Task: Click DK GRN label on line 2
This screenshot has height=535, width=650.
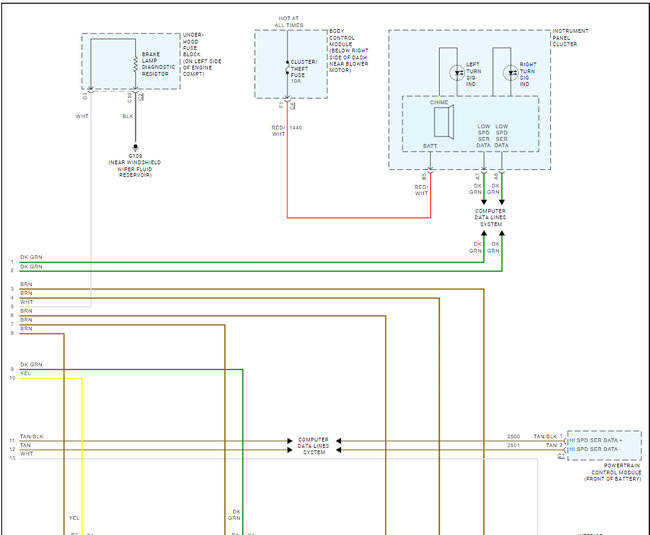Action: pyautogui.click(x=31, y=266)
